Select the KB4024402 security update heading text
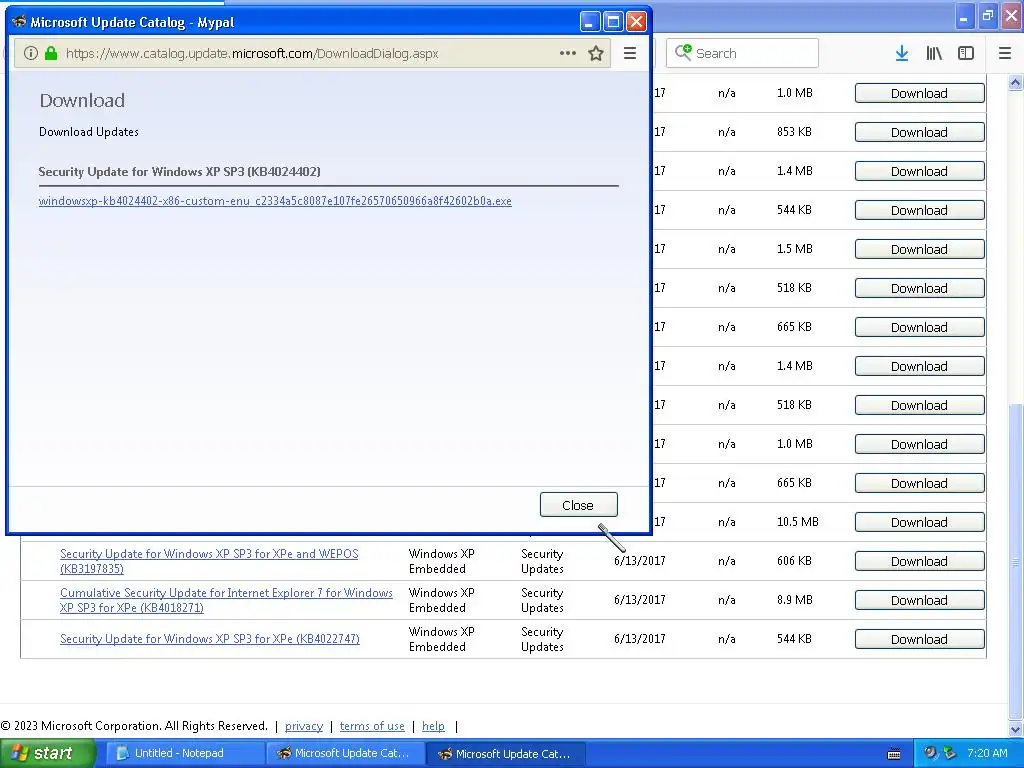 180,172
